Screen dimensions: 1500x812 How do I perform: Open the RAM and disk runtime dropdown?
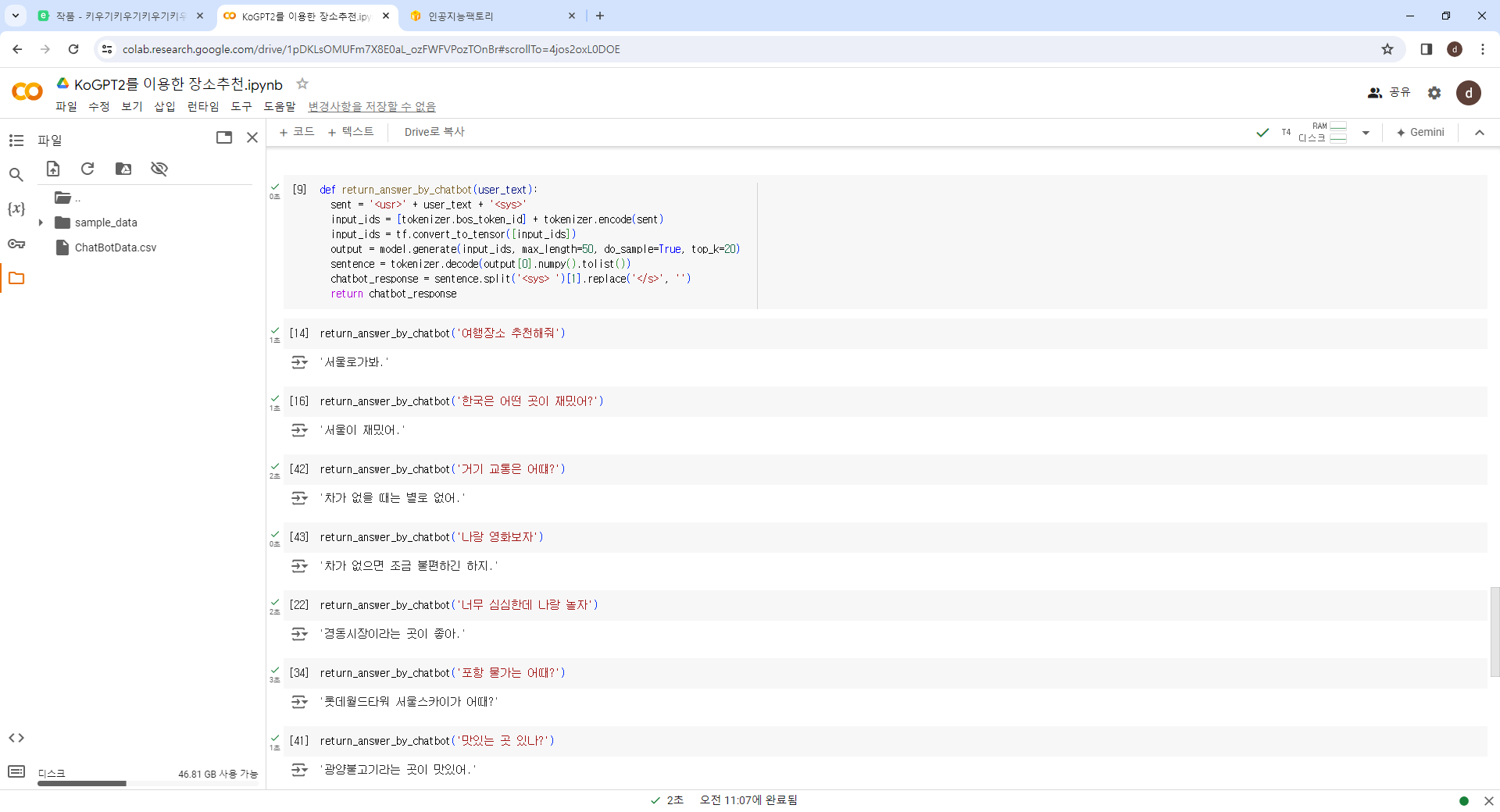(1366, 133)
